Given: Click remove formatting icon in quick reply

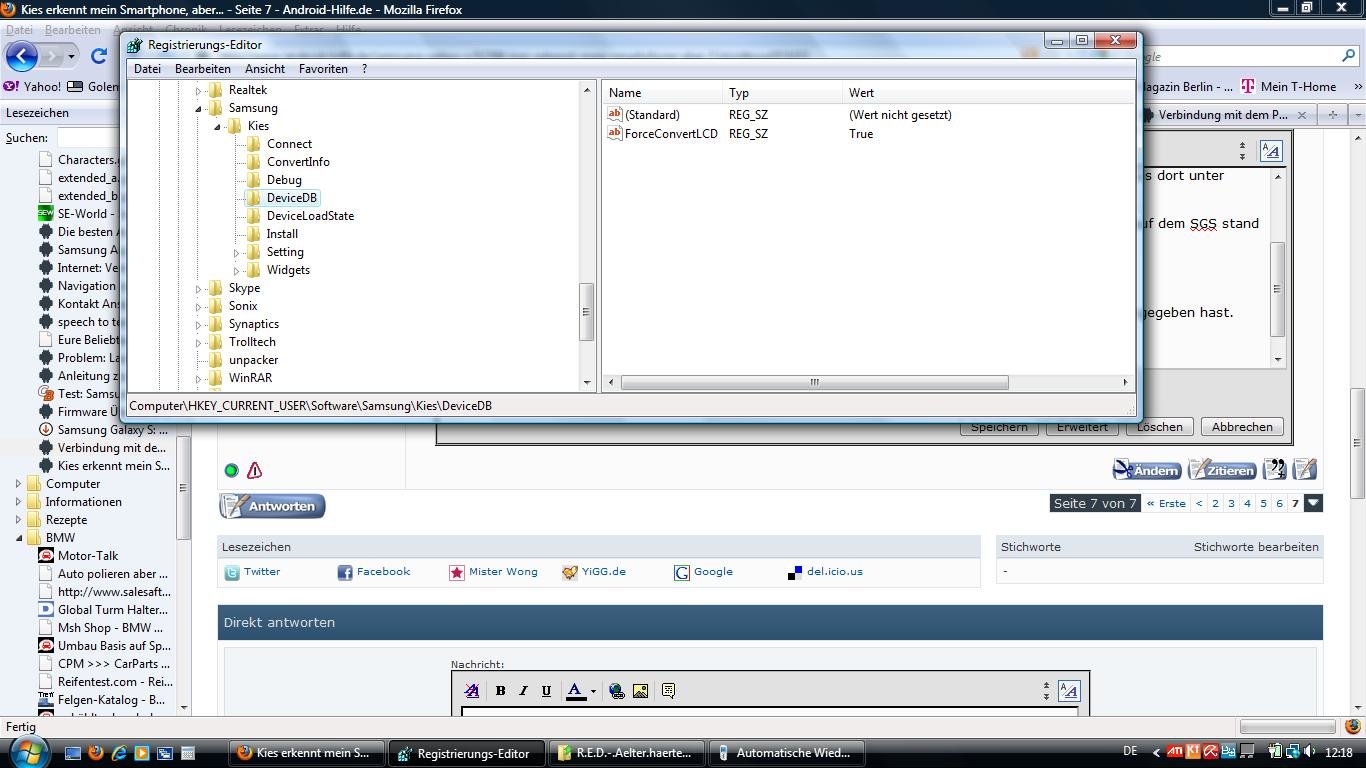Looking at the screenshot, I should [x=472, y=691].
